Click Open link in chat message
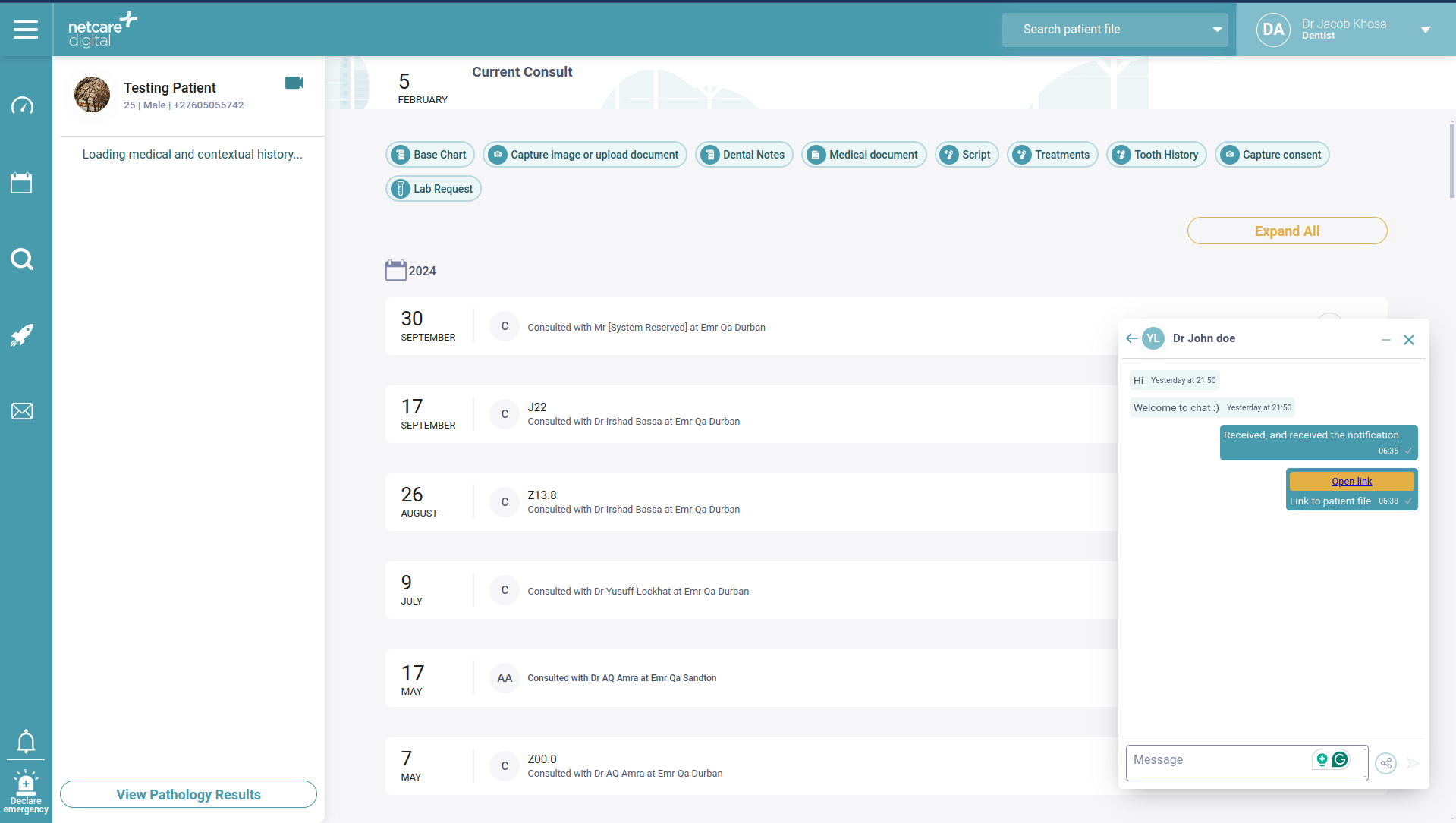 tap(1351, 481)
